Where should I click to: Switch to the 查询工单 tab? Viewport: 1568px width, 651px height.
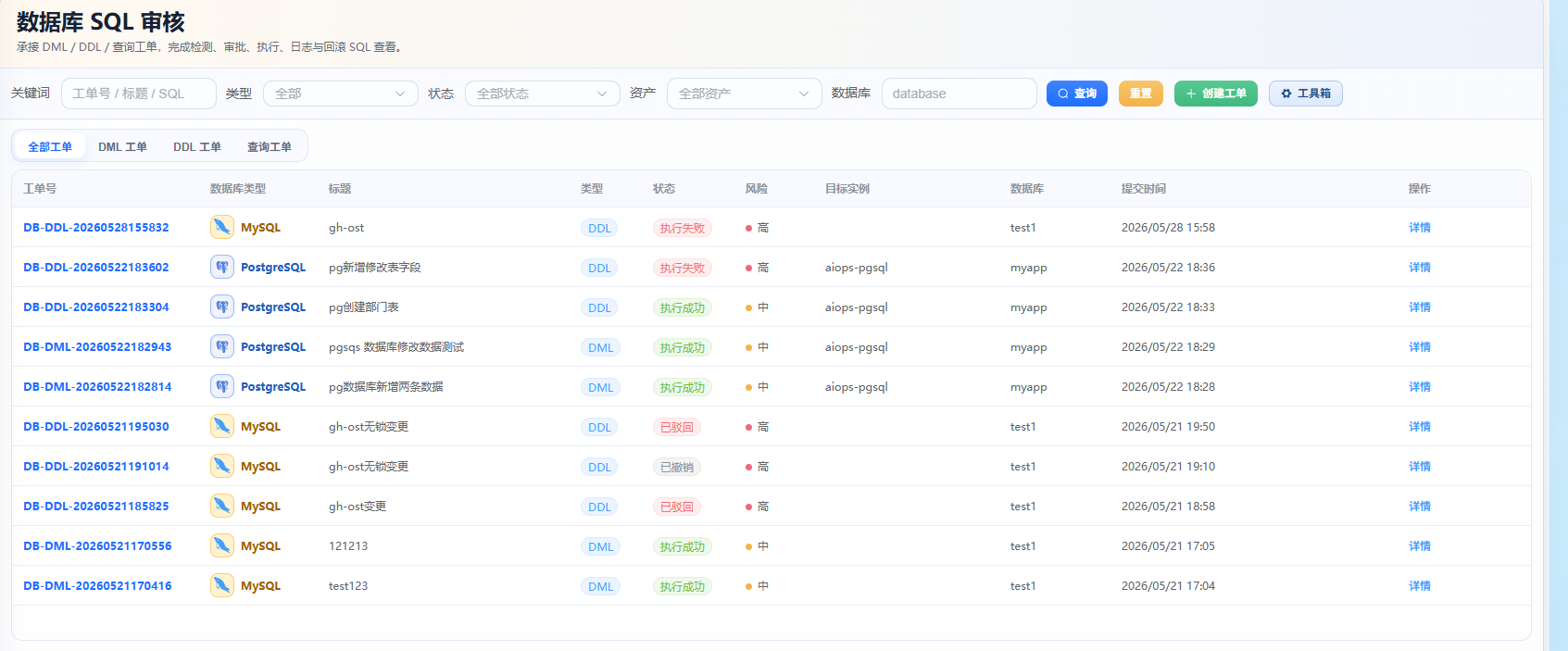270,146
